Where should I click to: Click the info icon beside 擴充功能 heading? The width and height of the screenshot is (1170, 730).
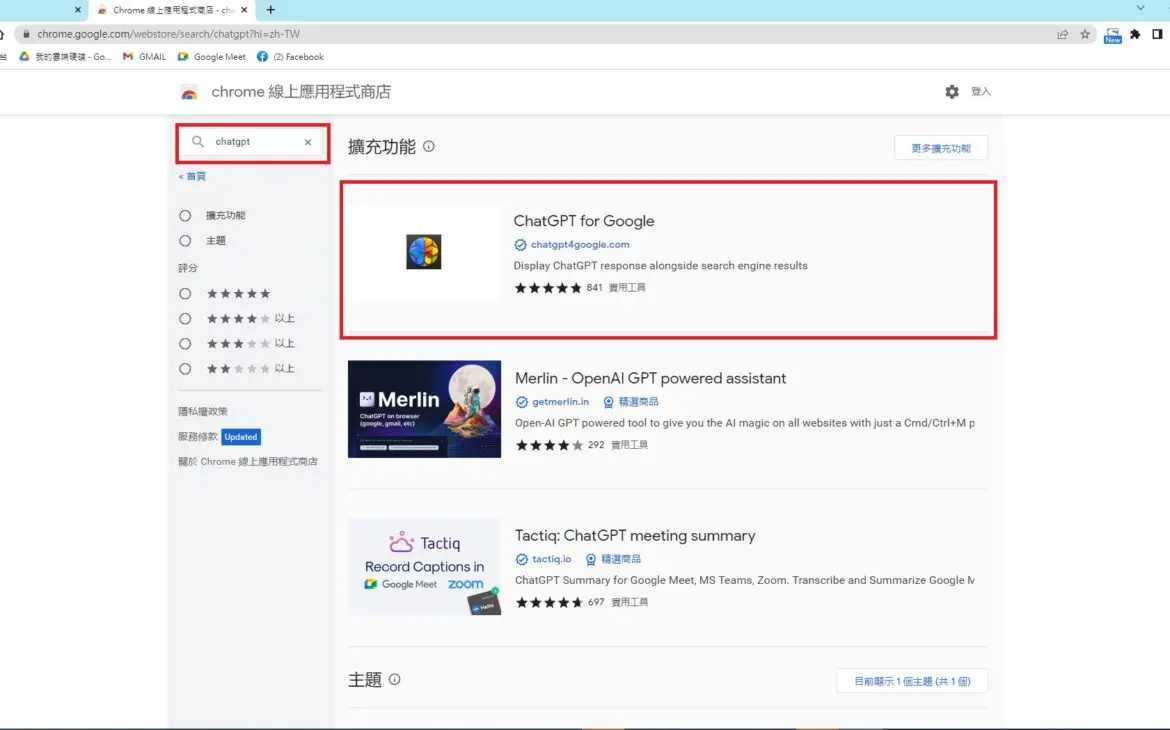(428, 146)
